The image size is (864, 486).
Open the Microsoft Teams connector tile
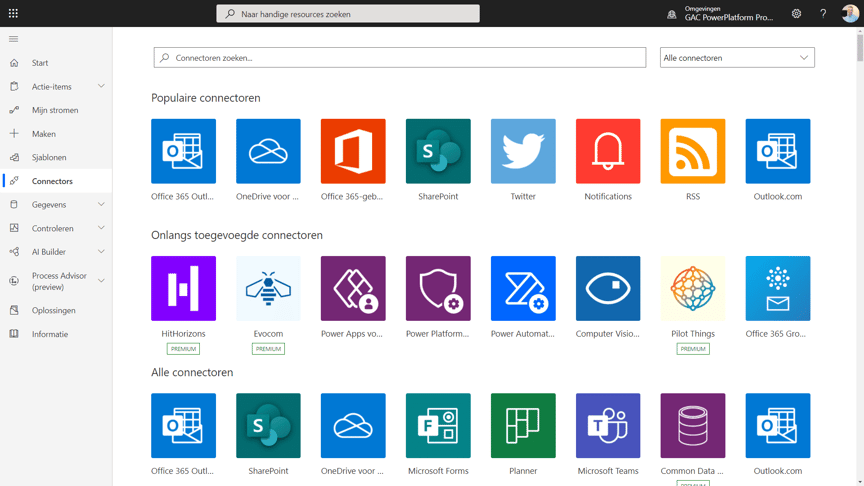(608, 425)
